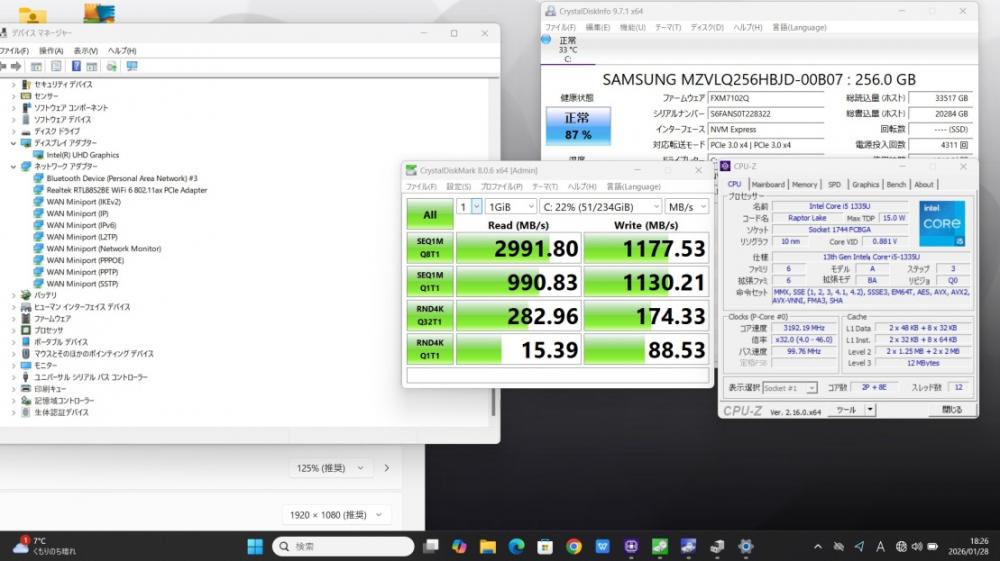Open File Explorer from the taskbar
Image resolution: width=1000 pixels, height=561 pixels.
click(487, 546)
